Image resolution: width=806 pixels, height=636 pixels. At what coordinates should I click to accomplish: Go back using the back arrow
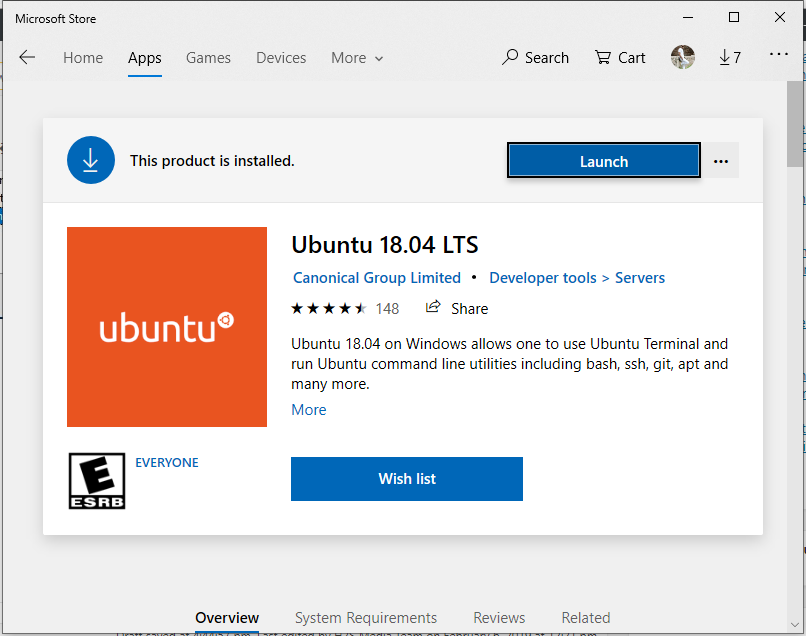click(x=27, y=57)
